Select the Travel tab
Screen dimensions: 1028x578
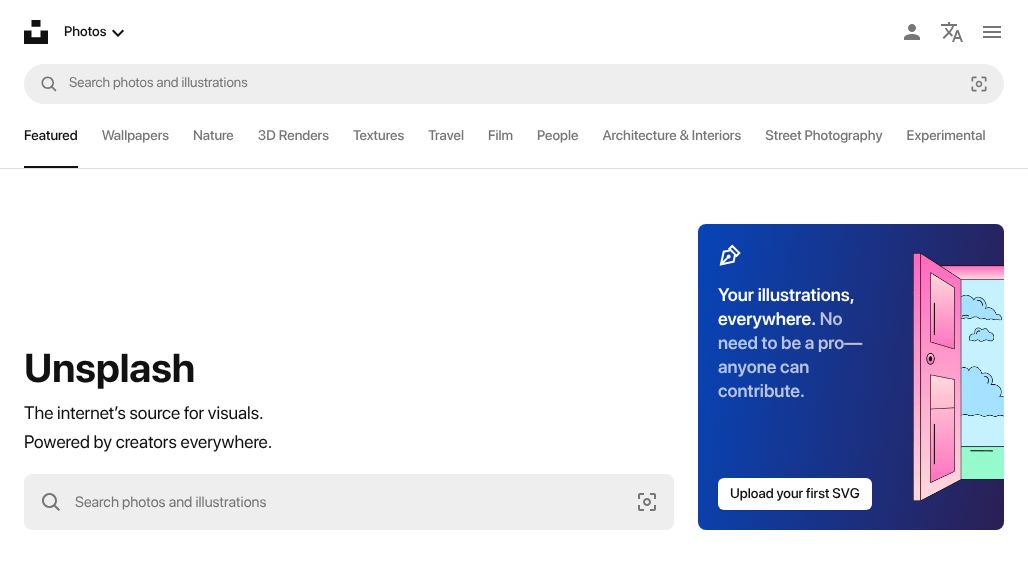pyautogui.click(x=446, y=136)
